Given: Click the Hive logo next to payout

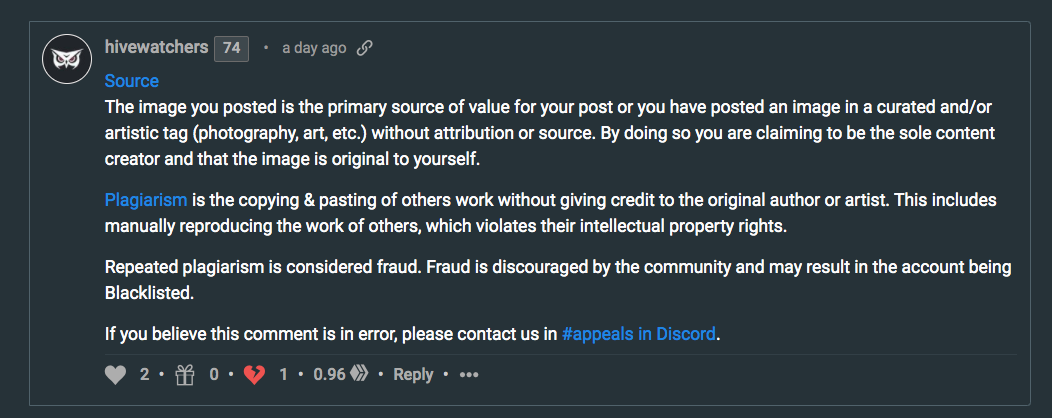Looking at the screenshot, I should pyautogui.click(x=360, y=374).
